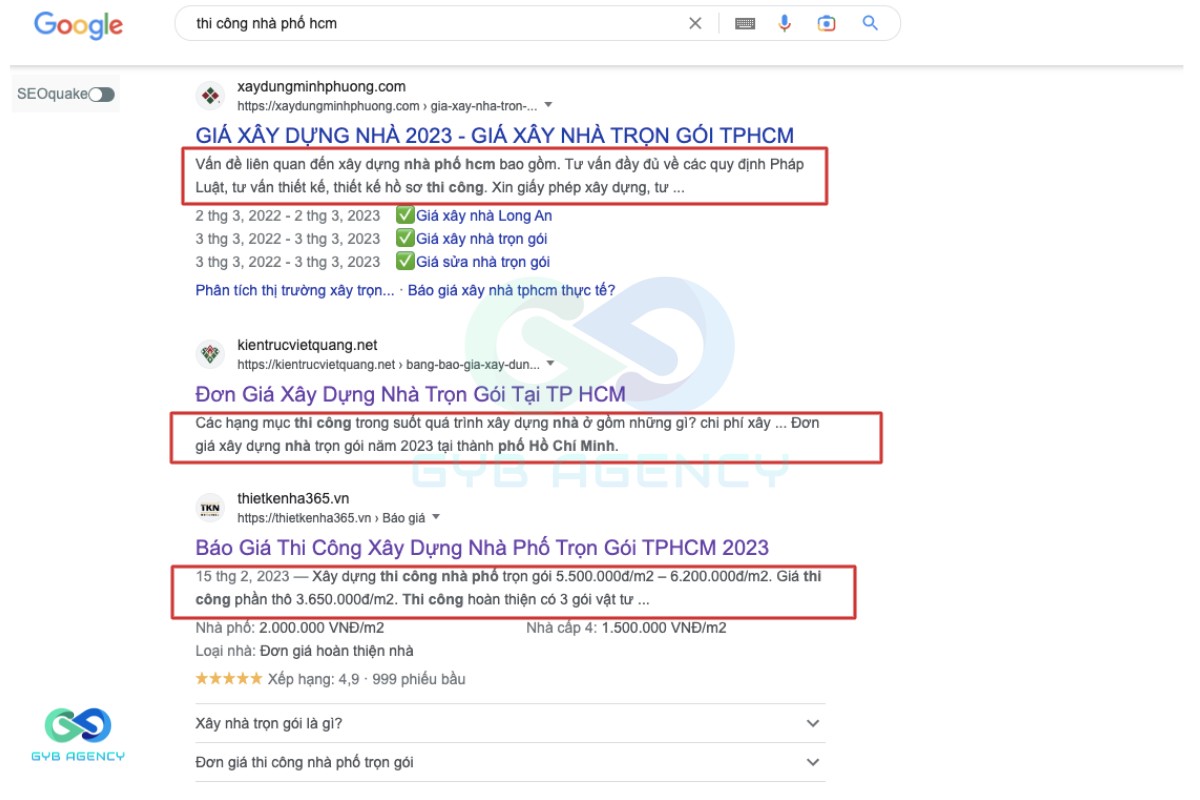Open the on-screen keyboard icon
Image resolution: width=1200 pixels, height=800 pixels.
point(745,23)
